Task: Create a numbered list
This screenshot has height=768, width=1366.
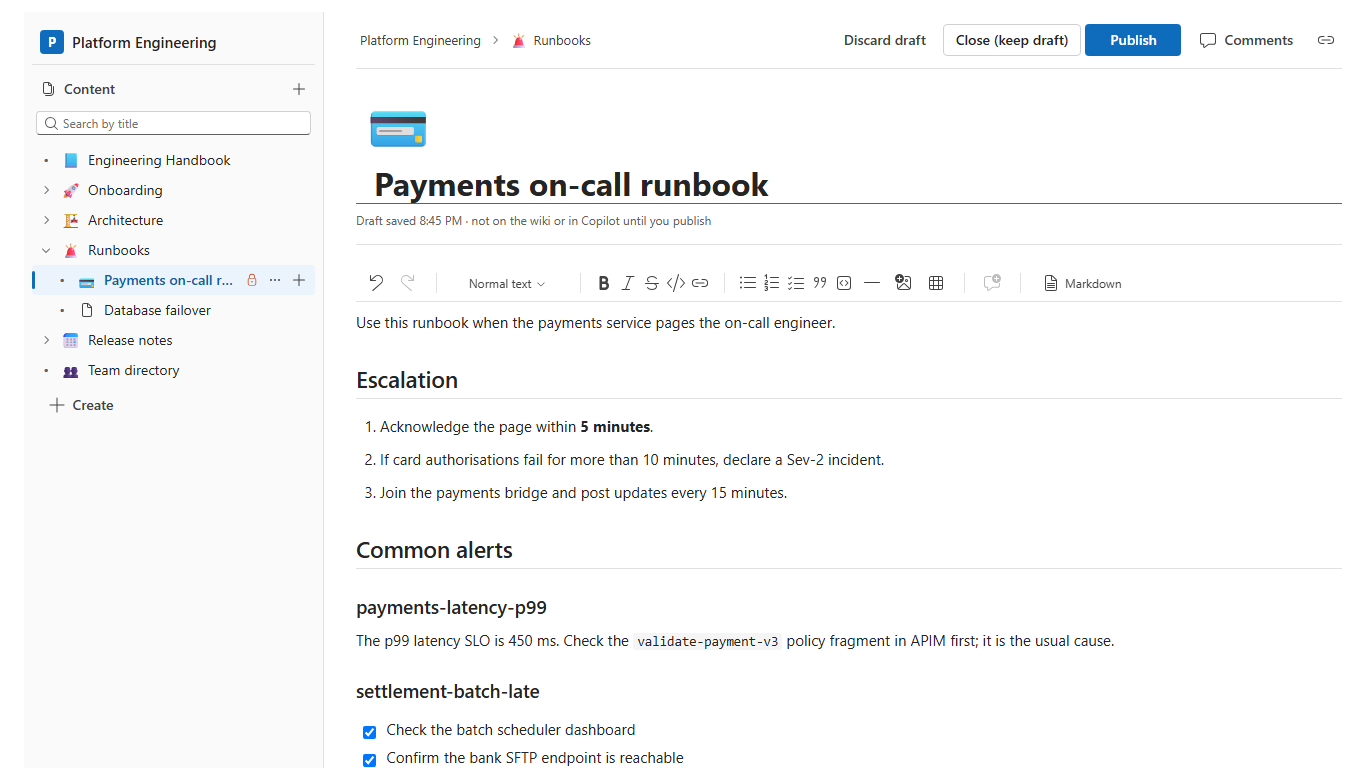Action: pos(772,283)
